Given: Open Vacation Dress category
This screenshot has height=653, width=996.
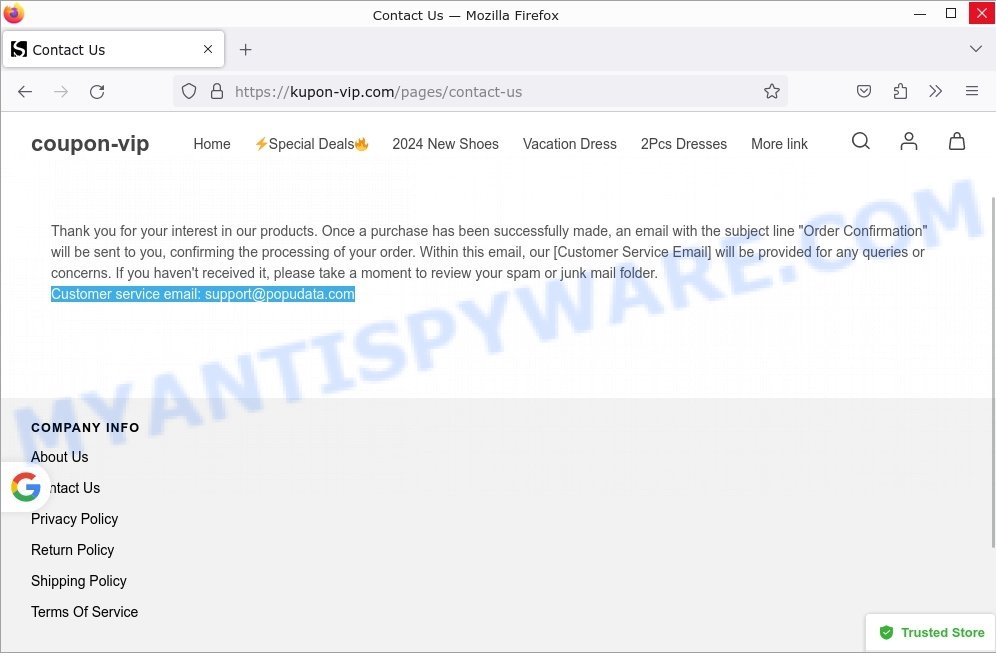Looking at the screenshot, I should [570, 144].
